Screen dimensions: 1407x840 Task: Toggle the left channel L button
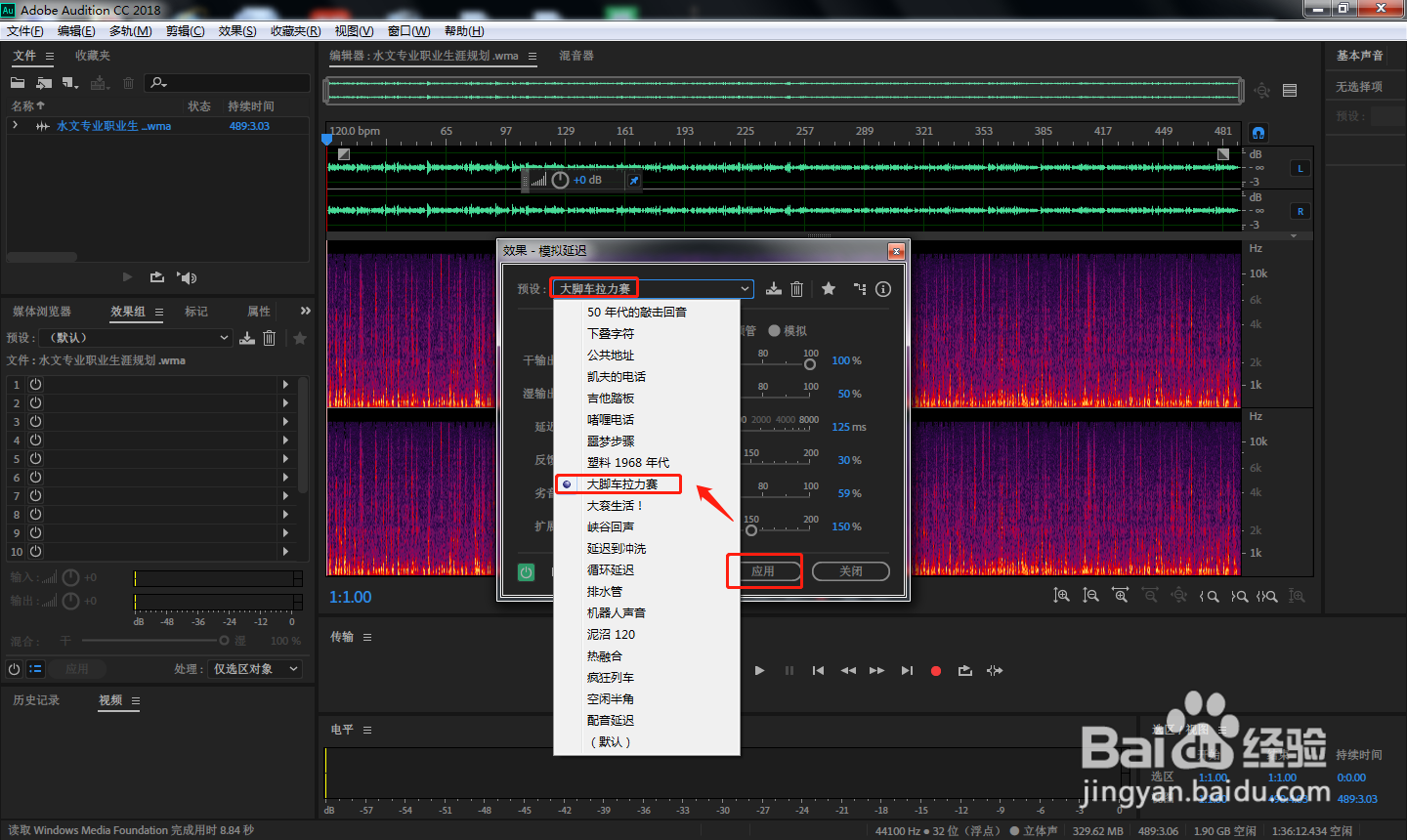tap(1300, 169)
